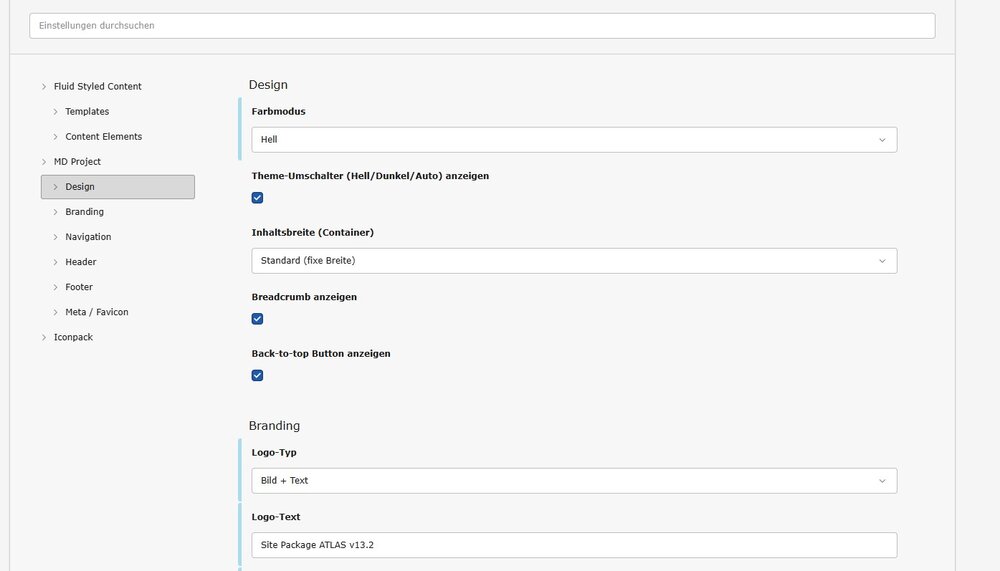Open the Templates category

[87, 112]
